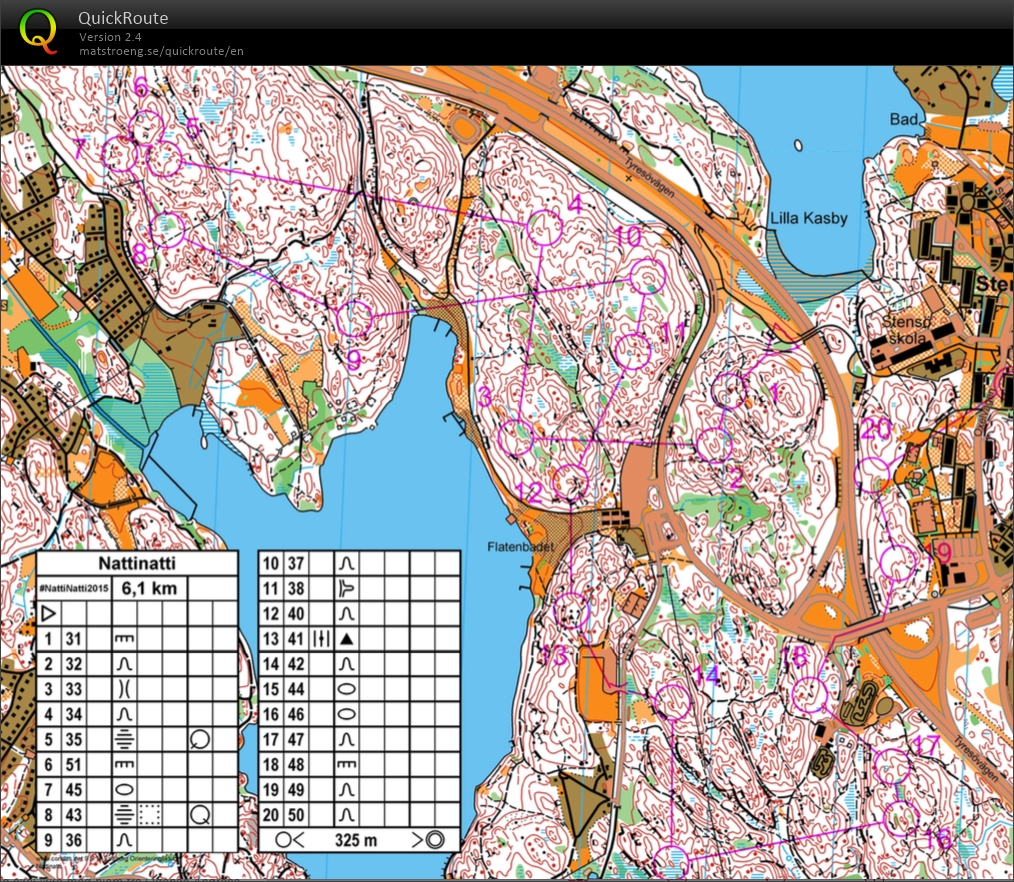Click control code 51 in row 6

click(74, 764)
